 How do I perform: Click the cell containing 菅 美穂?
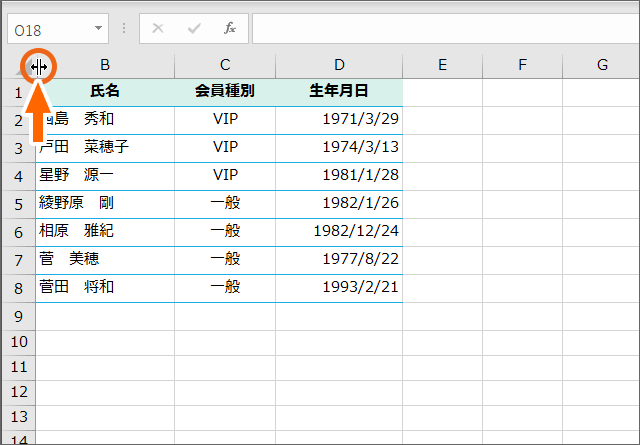pyautogui.click(x=105, y=260)
